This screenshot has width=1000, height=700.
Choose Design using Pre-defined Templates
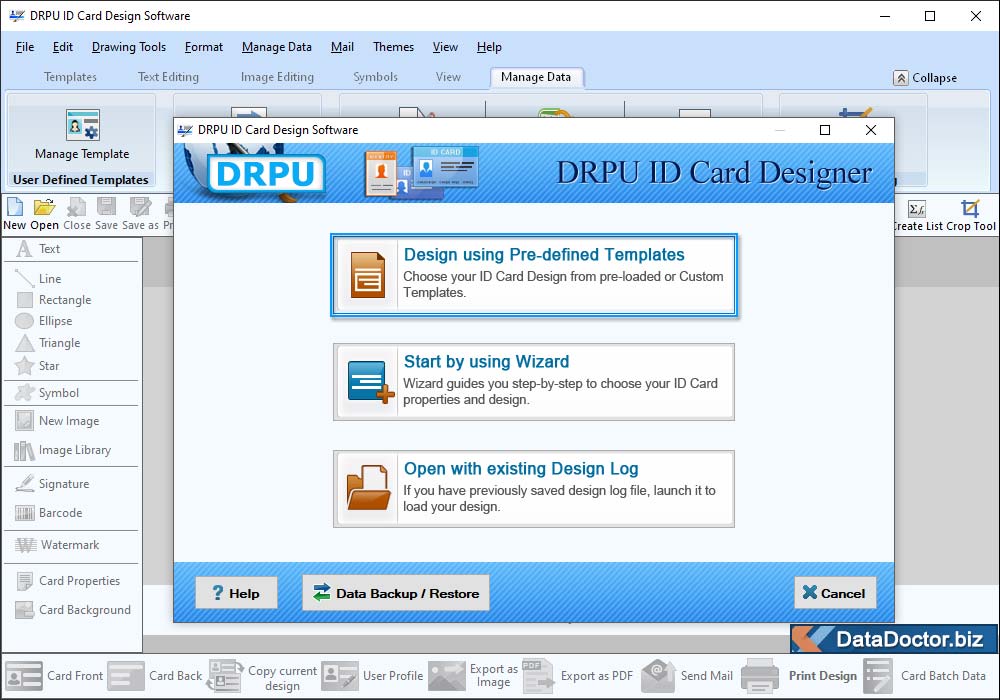coord(534,275)
